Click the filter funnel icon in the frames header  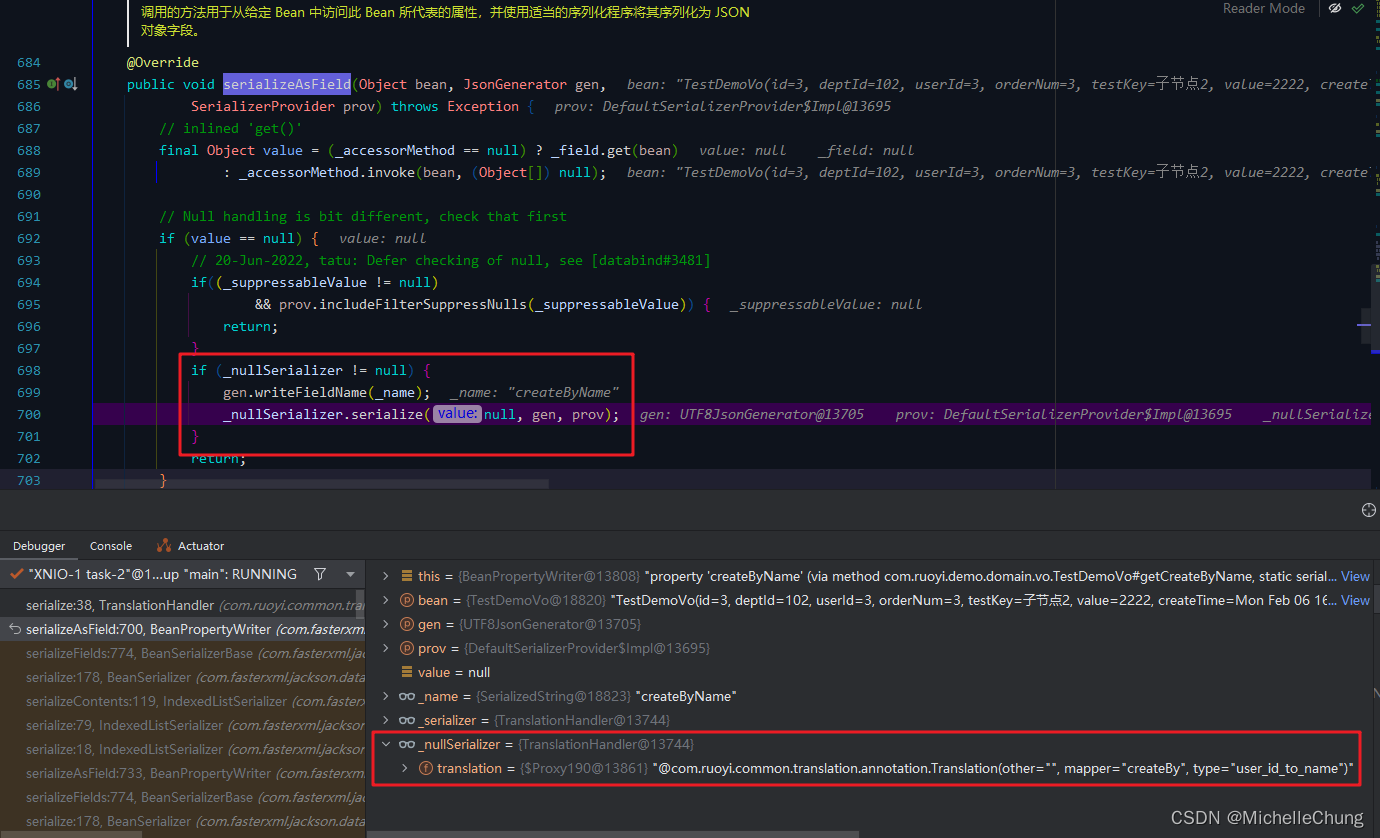pyautogui.click(x=320, y=574)
